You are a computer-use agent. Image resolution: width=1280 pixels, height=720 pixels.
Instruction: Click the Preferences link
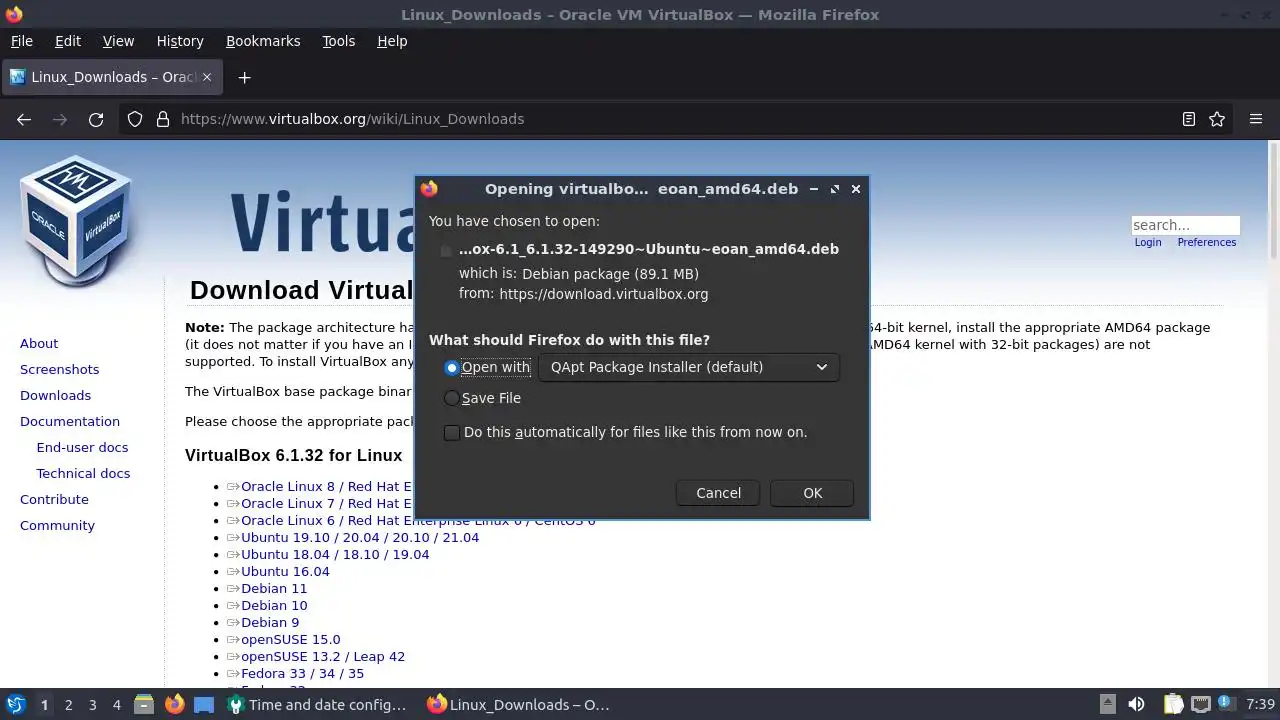1206,242
